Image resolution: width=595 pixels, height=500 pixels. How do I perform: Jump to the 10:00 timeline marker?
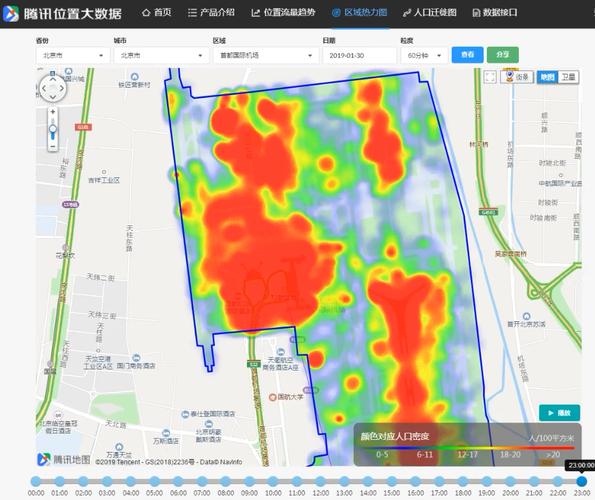[273, 481]
